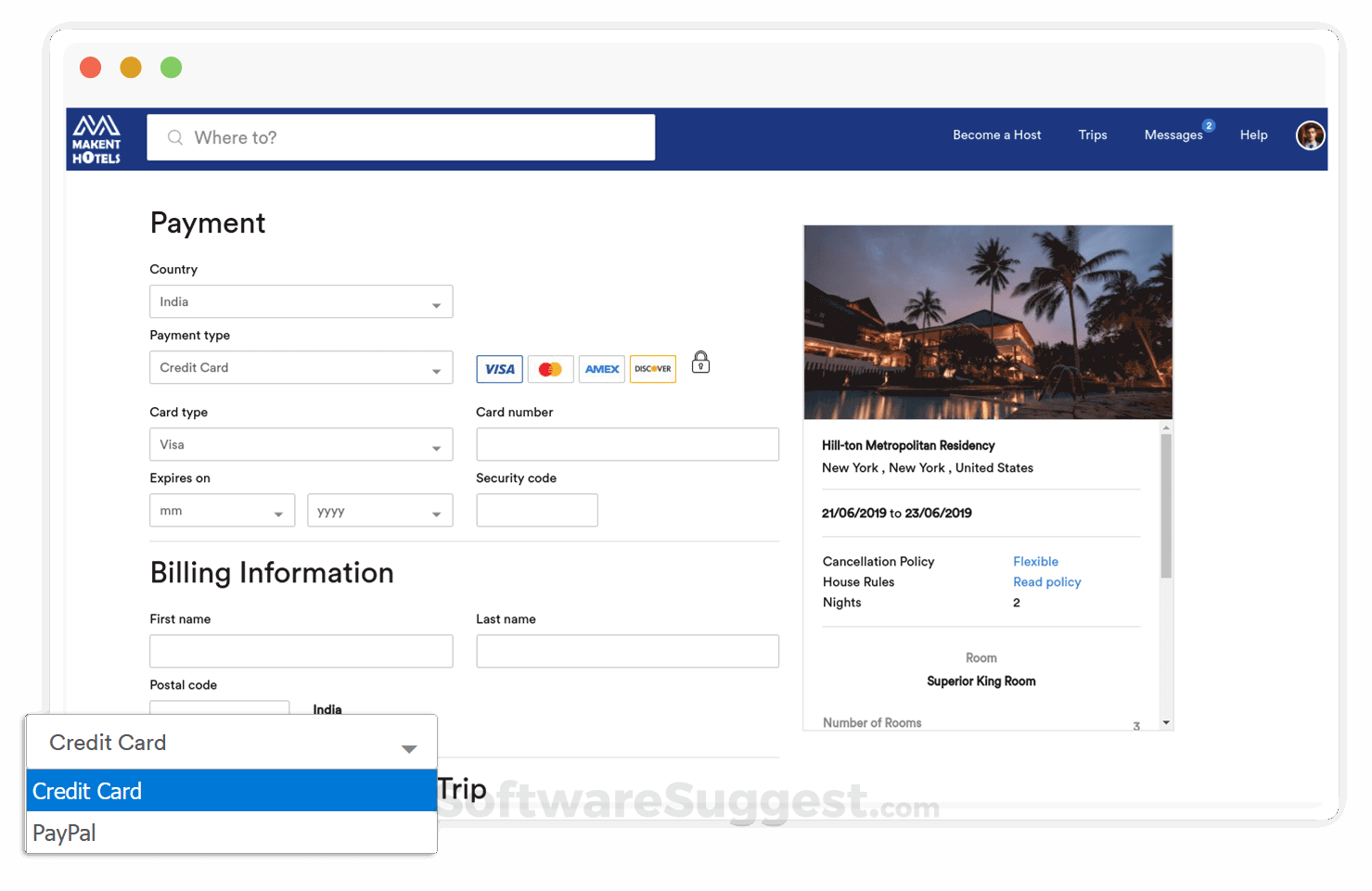1372x891 pixels.
Task: Select the VISA card icon
Action: pos(499,368)
